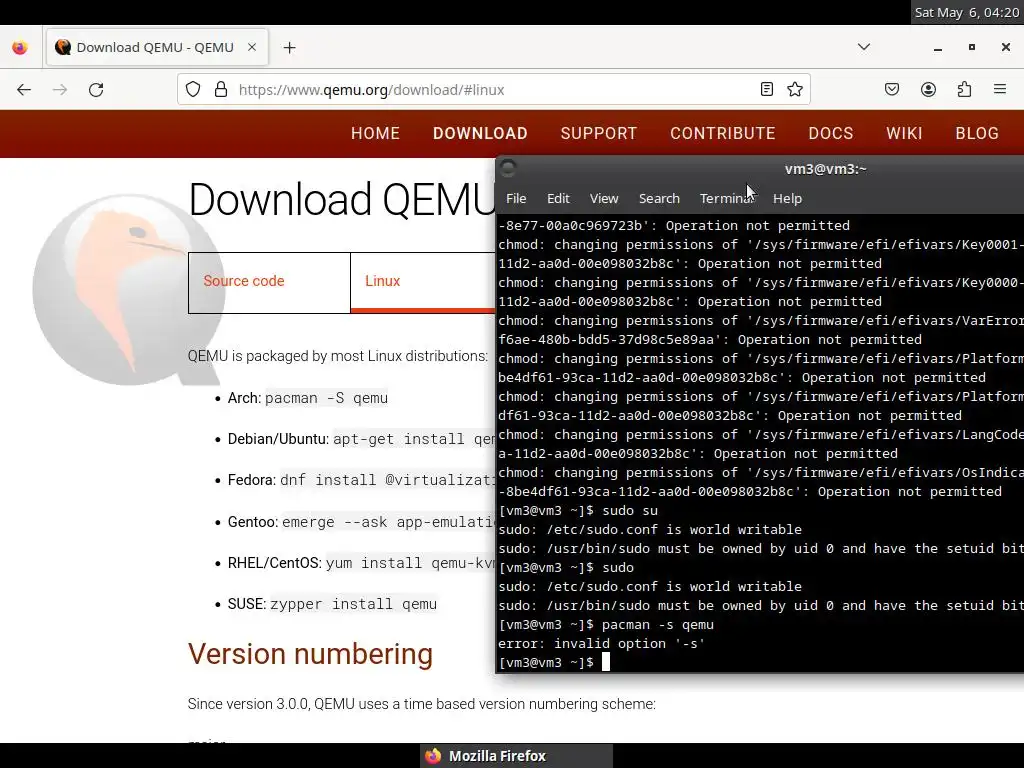Open the terminal Search menu
Screen dimensions: 1024x768
pos(659,199)
